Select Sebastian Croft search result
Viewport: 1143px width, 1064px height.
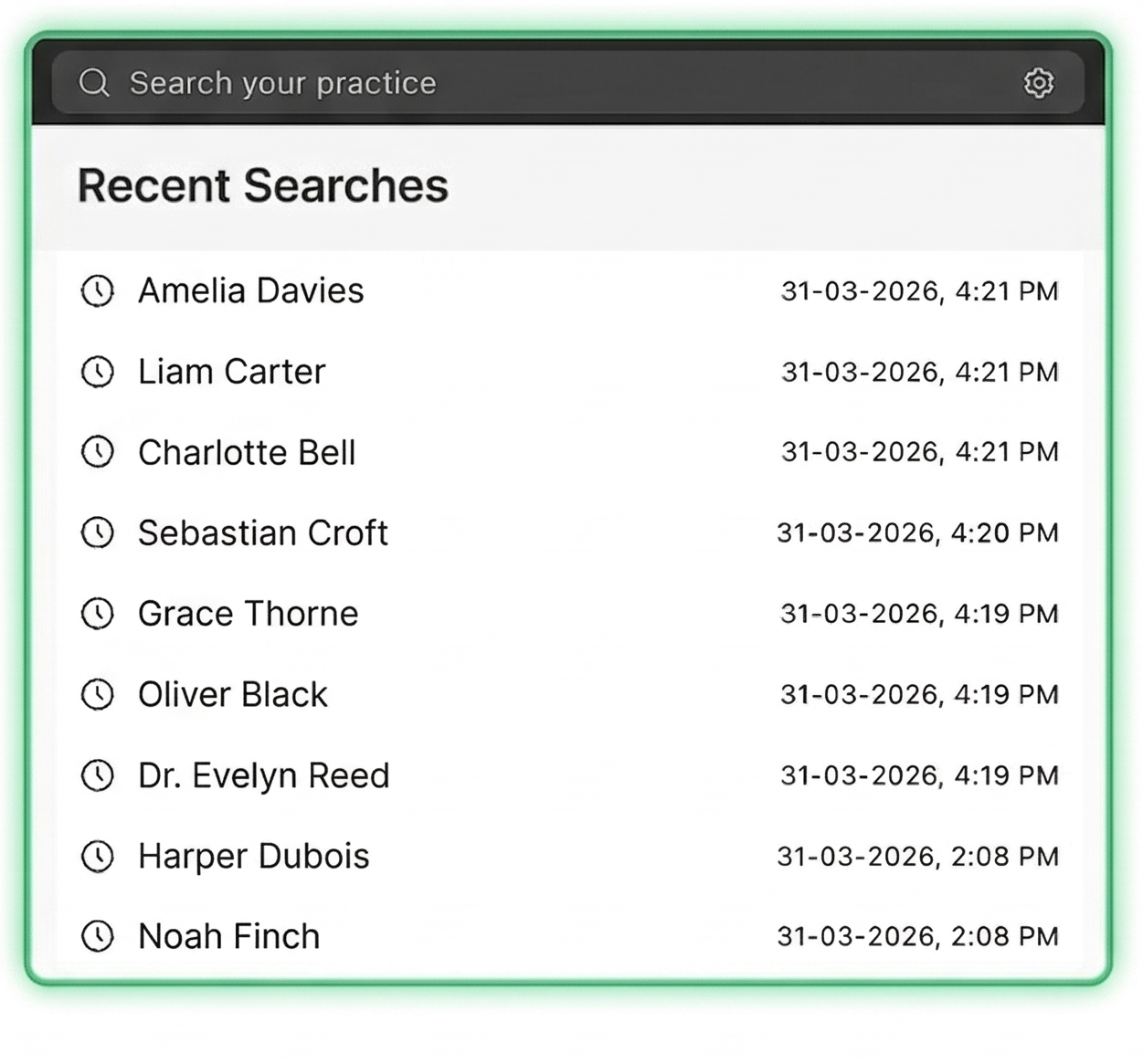[x=263, y=532]
